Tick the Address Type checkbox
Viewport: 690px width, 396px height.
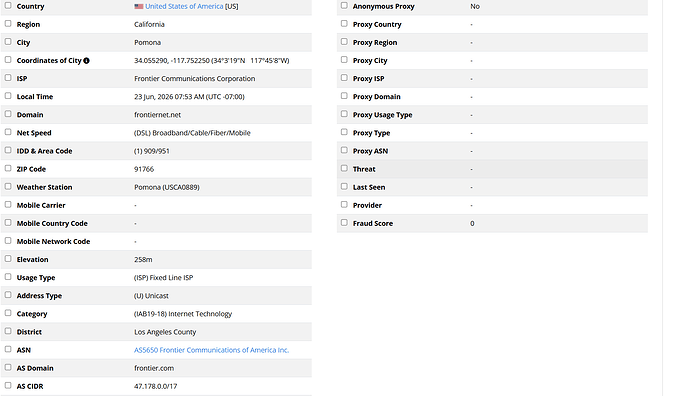[8, 295]
